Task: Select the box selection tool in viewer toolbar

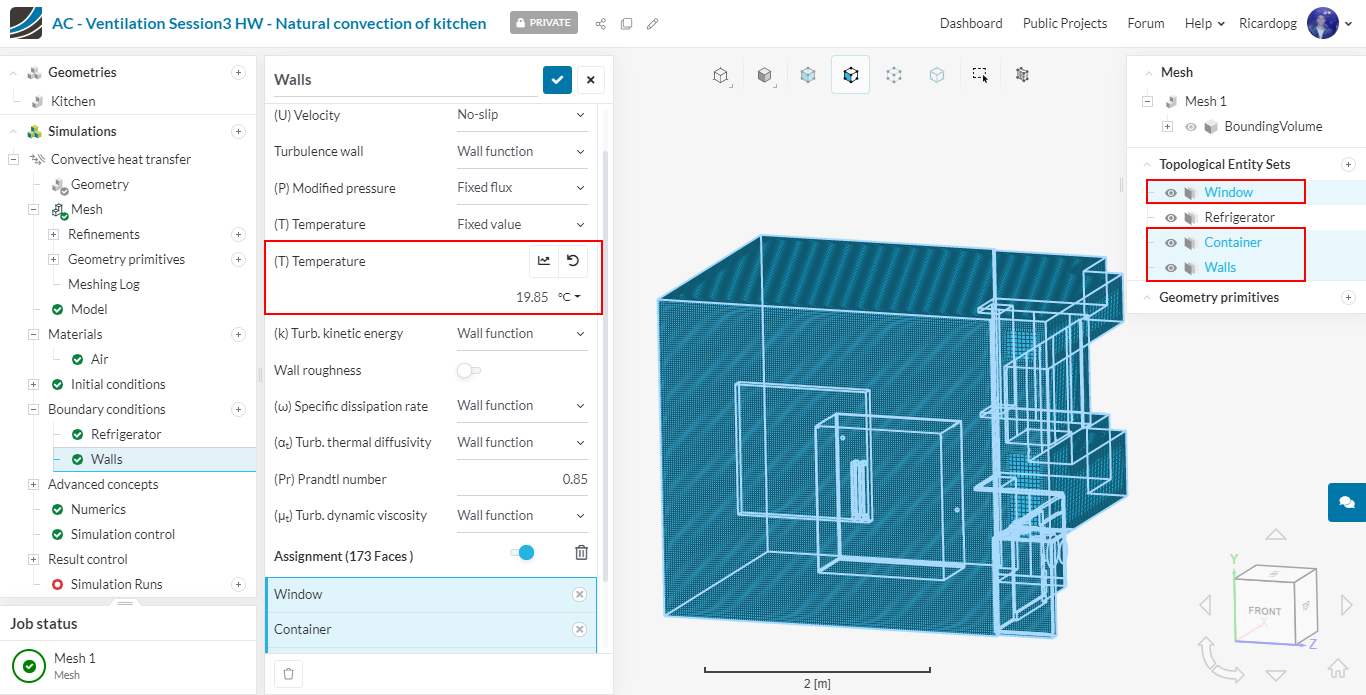Action: 980,74
